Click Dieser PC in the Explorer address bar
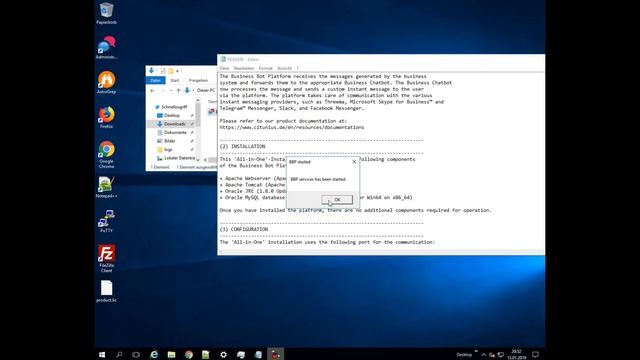Viewport: 640px width, 360px height. click(x=206, y=90)
